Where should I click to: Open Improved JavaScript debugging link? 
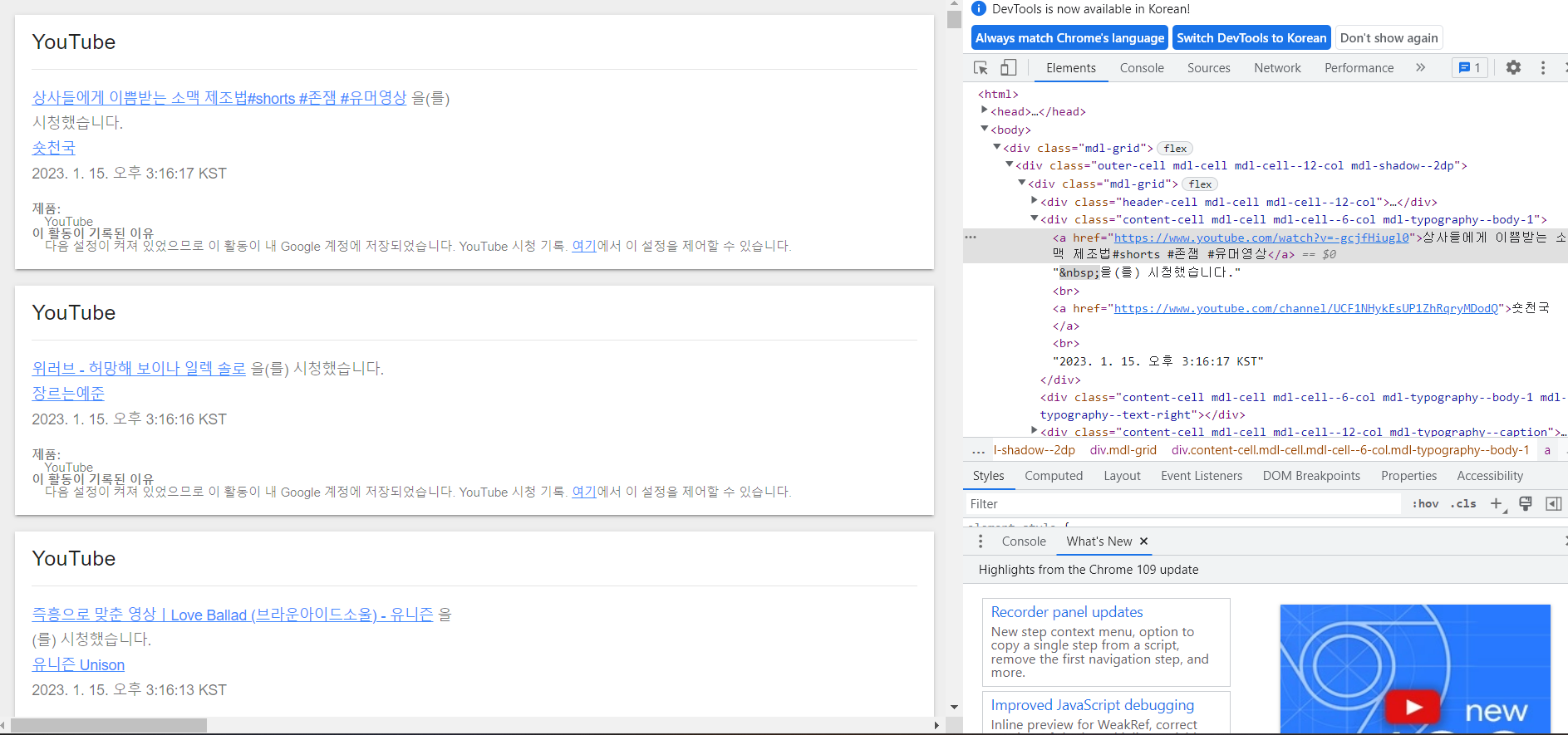point(1093,705)
